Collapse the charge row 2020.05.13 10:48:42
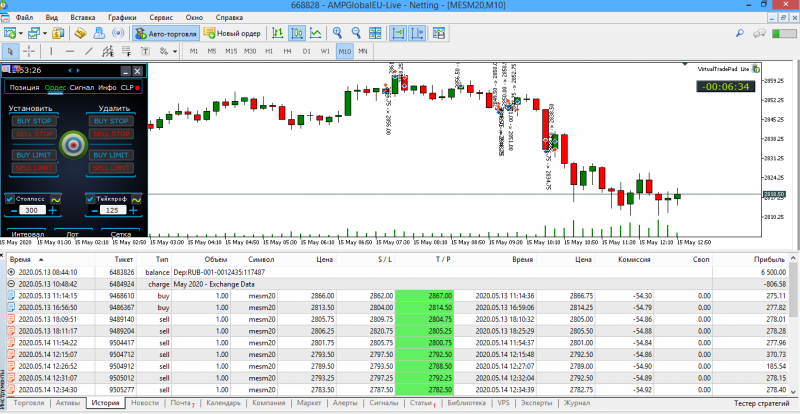800x414 pixels. coord(12,284)
